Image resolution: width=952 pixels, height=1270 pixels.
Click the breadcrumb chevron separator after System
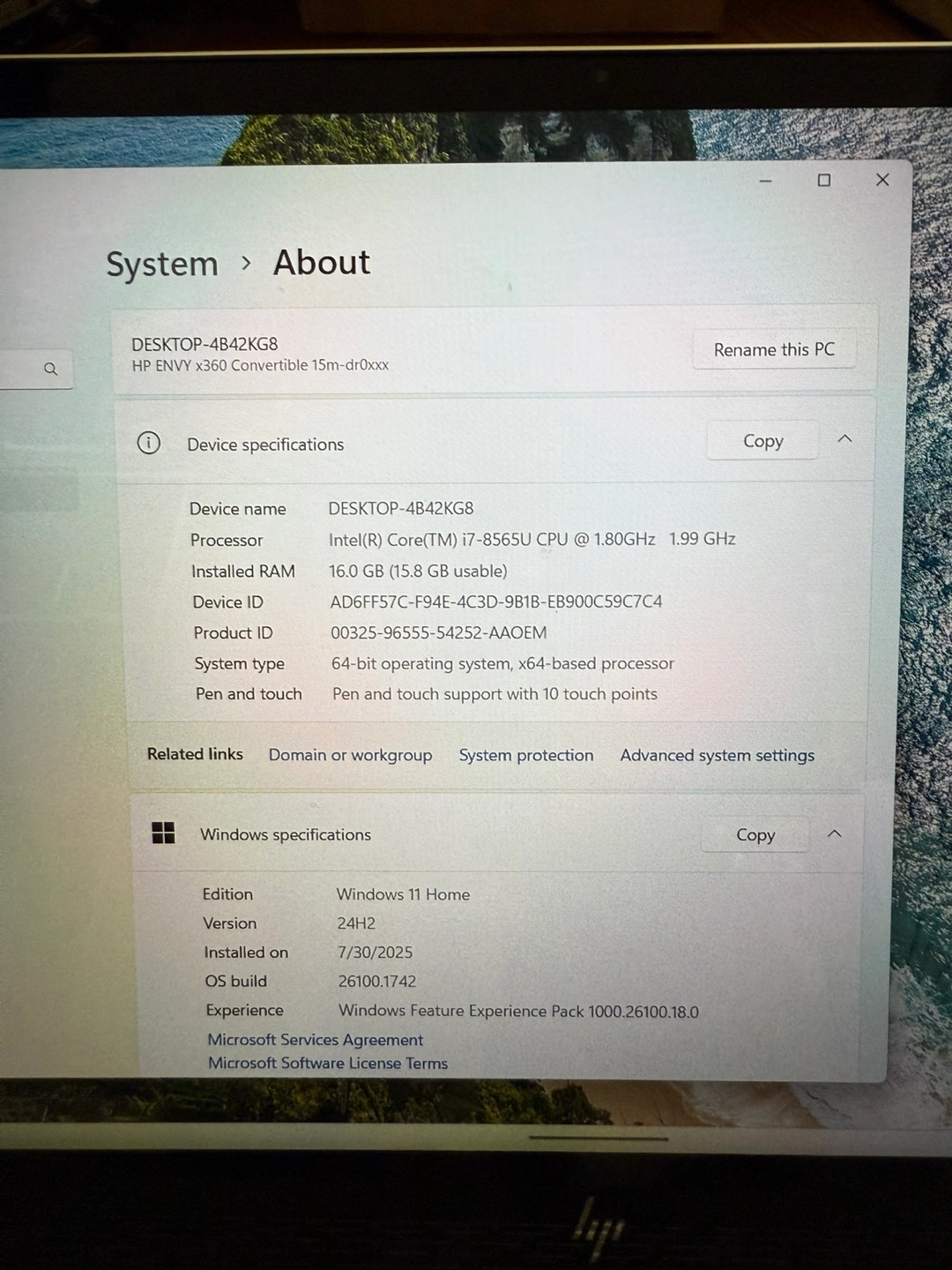coord(246,263)
